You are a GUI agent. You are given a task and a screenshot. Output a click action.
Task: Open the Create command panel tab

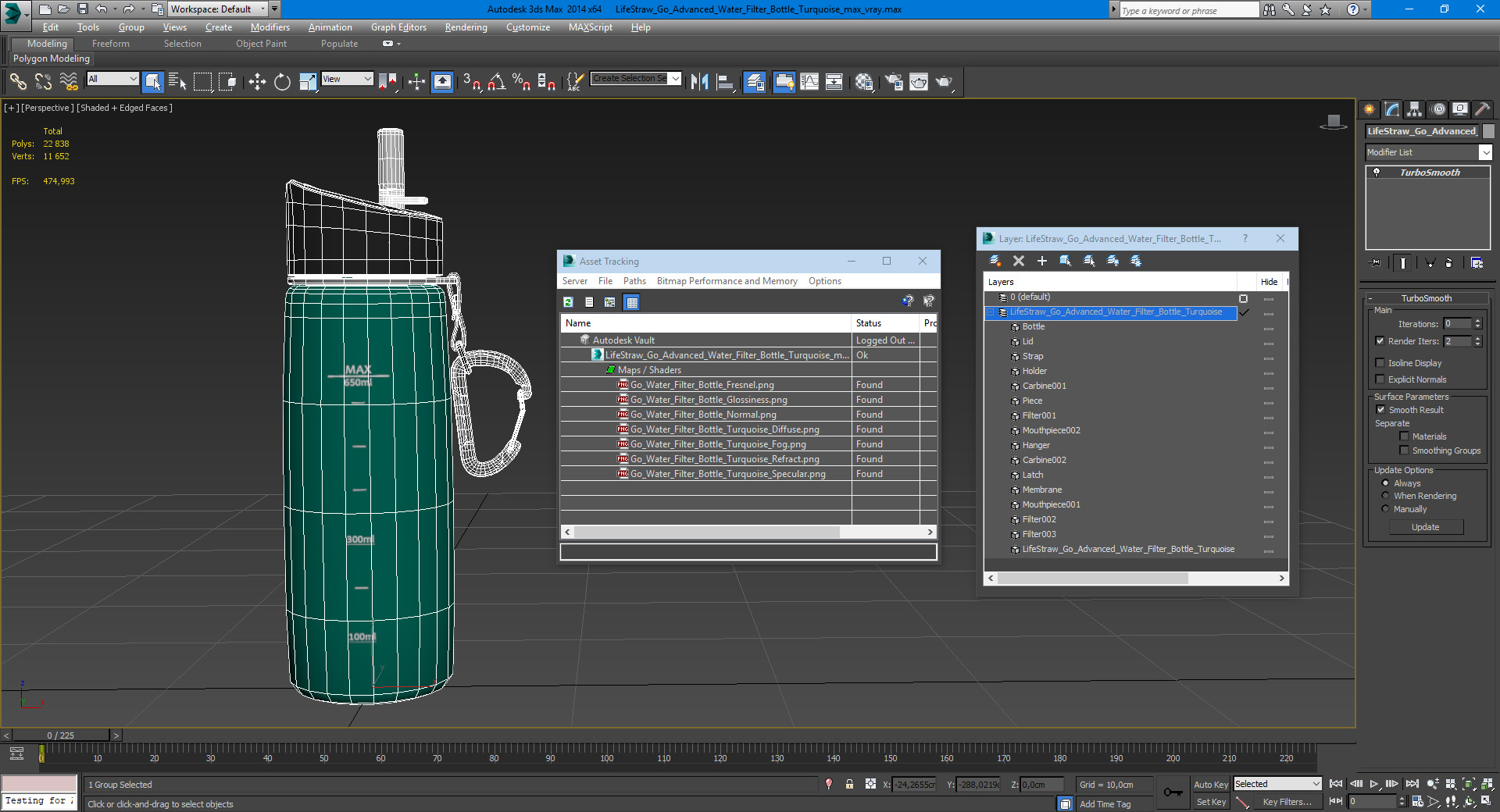point(1369,109)
